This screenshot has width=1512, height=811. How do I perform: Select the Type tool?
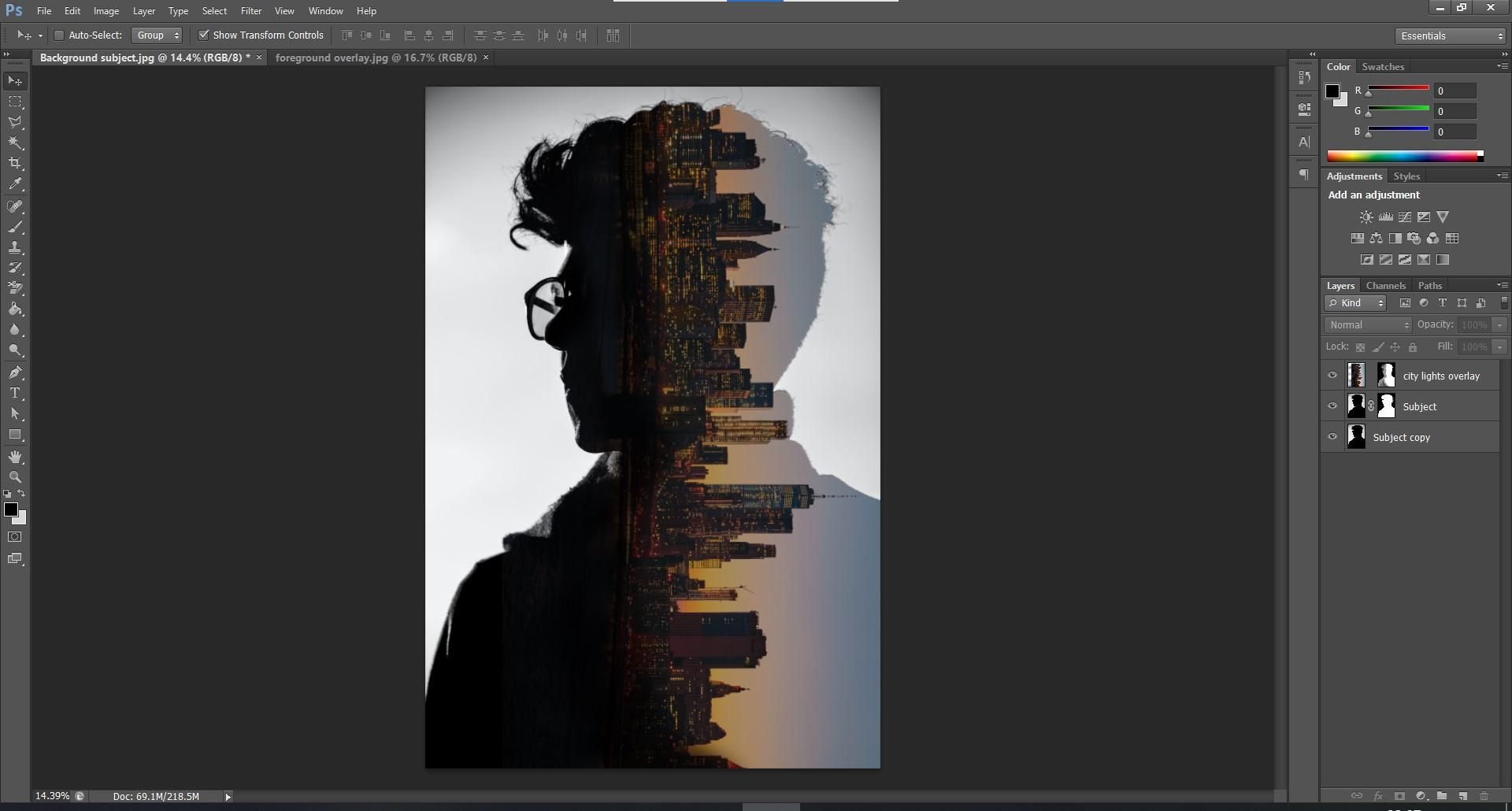pyautogui.click(x=15, y=393)
